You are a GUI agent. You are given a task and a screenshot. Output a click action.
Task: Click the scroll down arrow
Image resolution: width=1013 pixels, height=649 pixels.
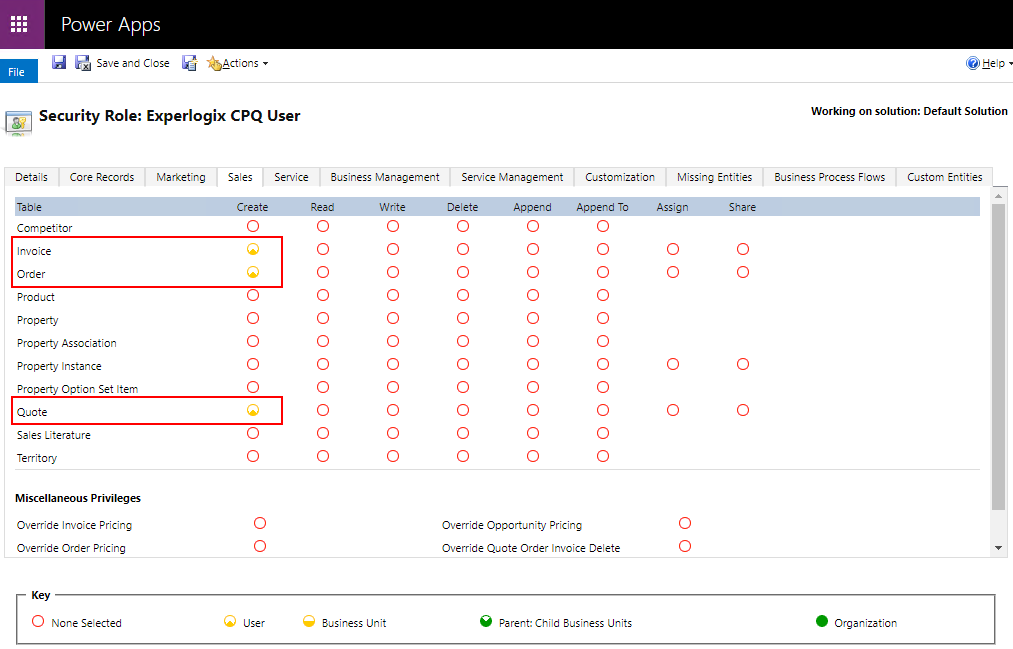point(999,548)
